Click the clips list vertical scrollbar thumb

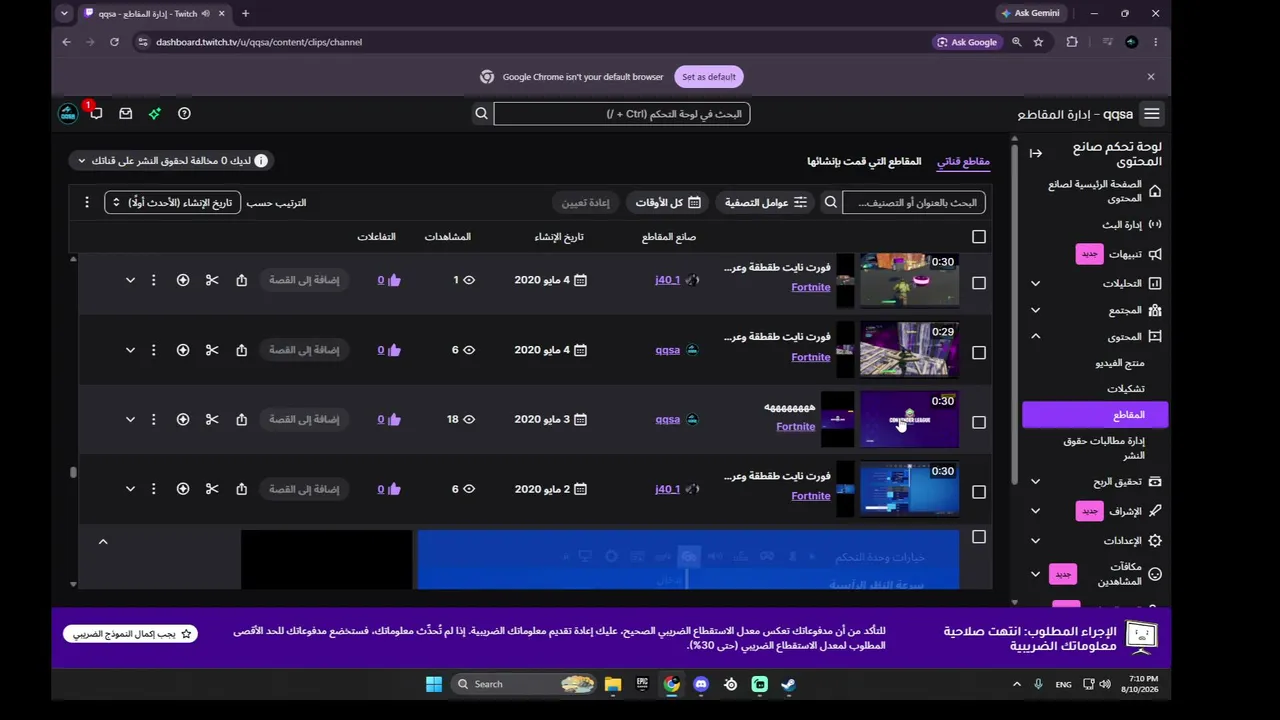[x=73, y=472]
